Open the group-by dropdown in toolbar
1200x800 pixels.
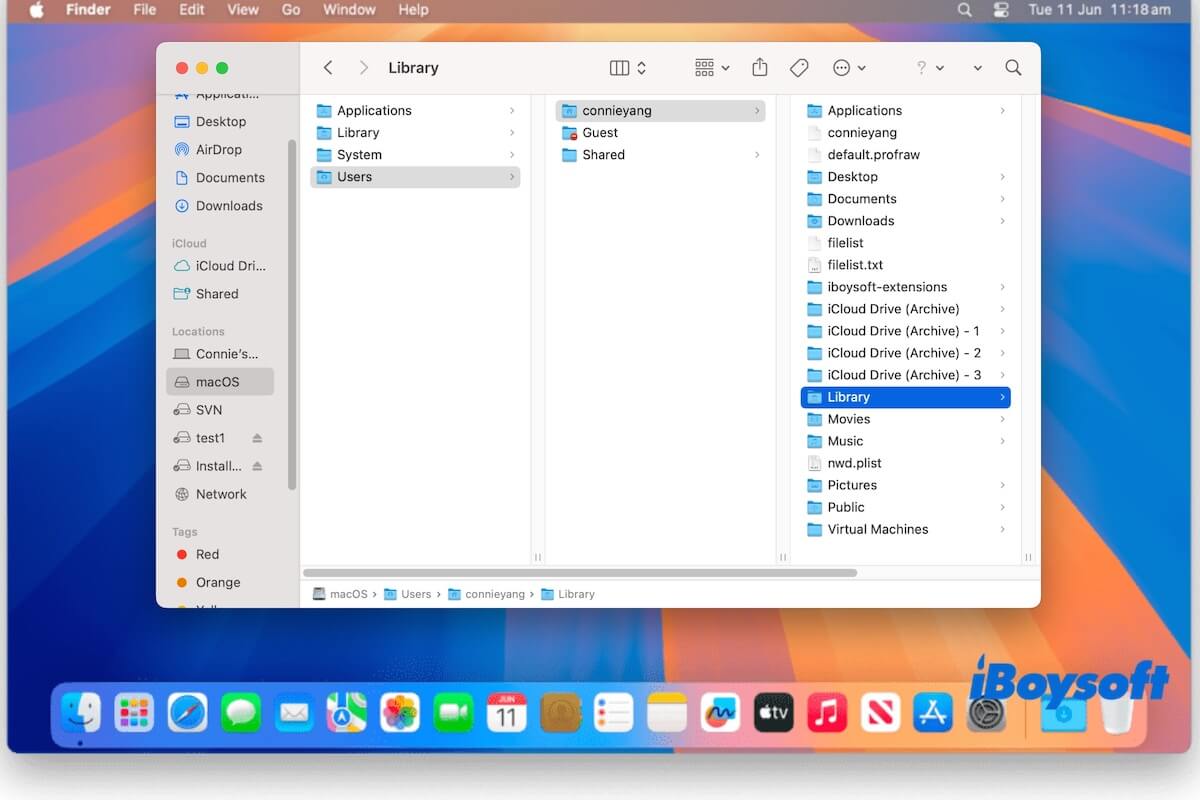coord(712,68)
